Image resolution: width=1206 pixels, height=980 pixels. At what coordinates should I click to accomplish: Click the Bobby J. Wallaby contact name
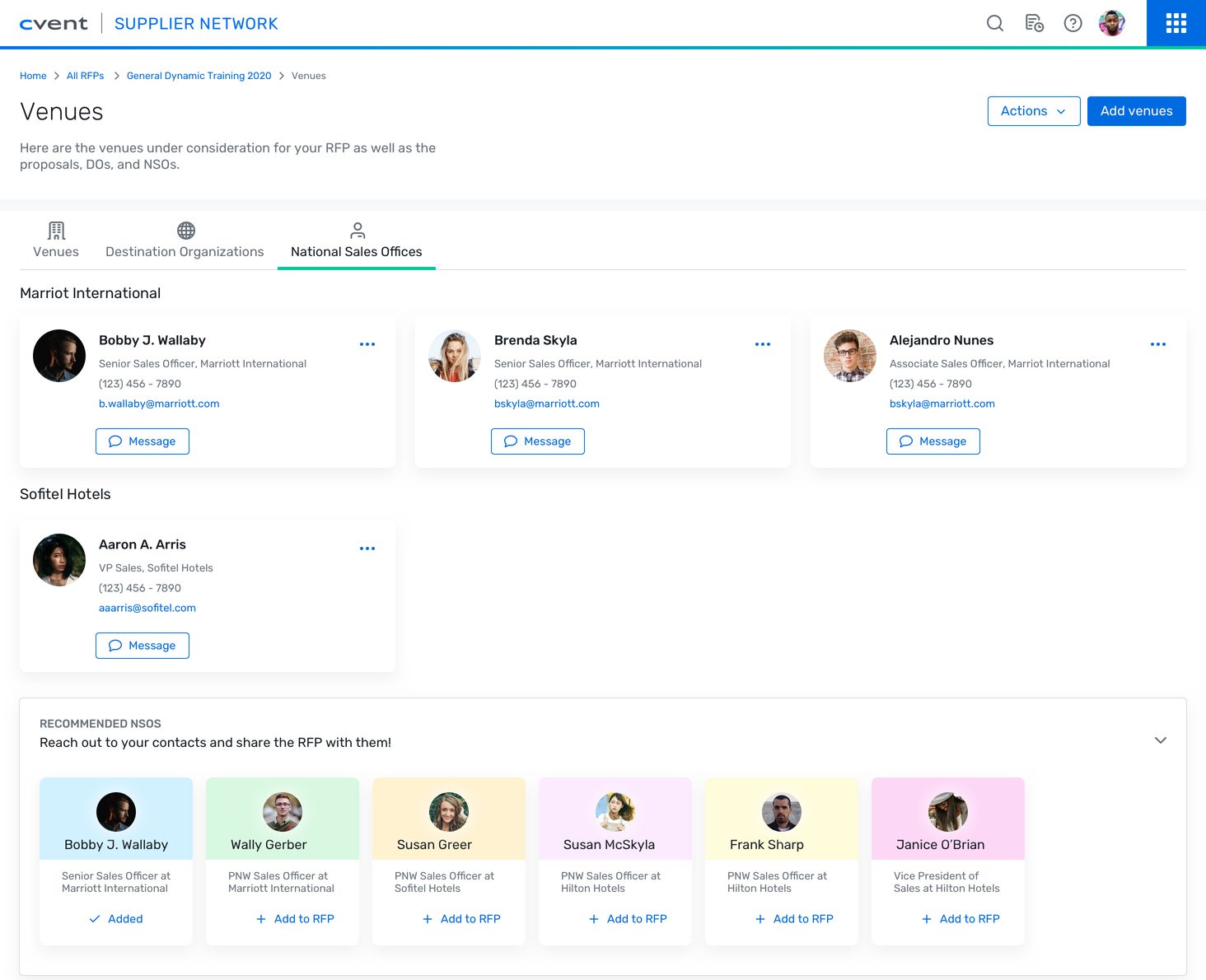(152, 340)
